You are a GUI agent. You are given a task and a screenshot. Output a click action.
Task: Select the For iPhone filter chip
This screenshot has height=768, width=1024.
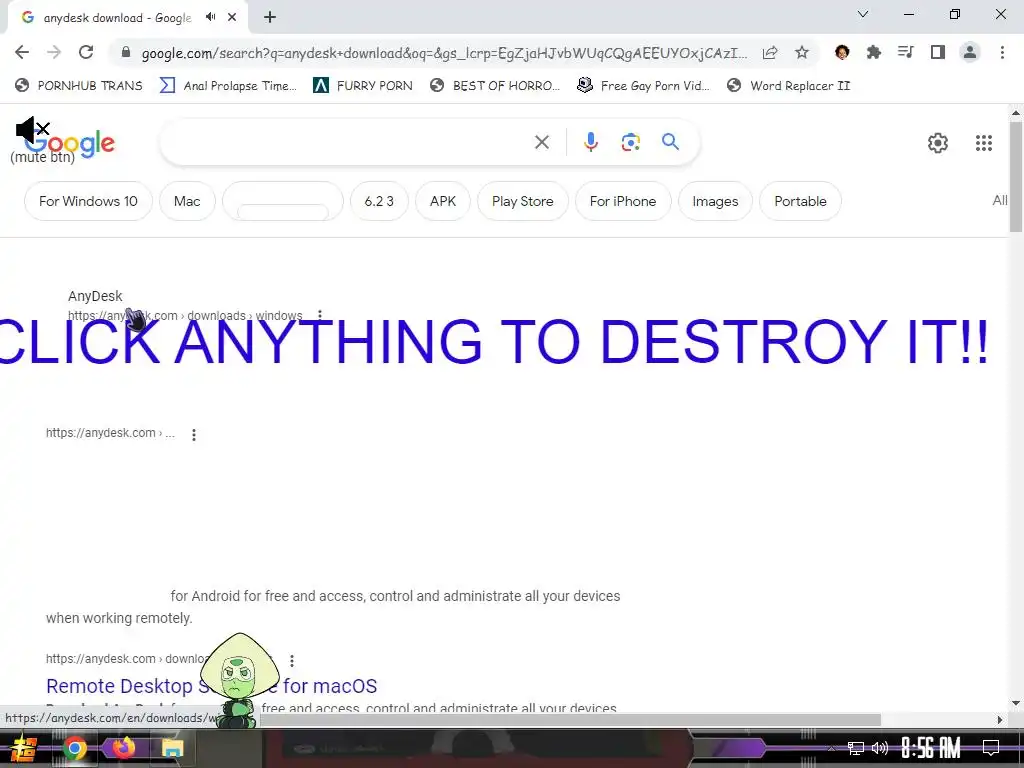(622, 201)
